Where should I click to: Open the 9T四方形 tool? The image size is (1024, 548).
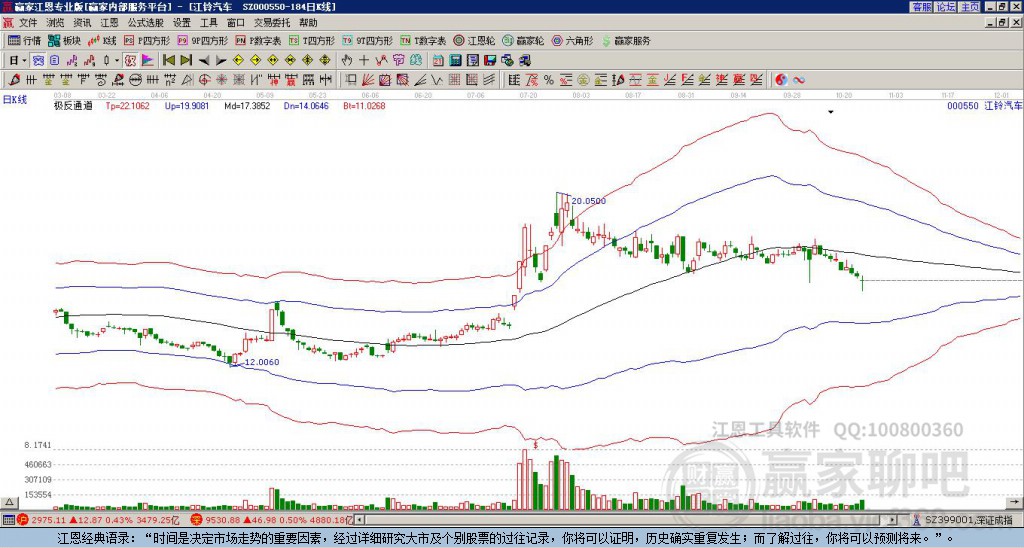point(367,41)
